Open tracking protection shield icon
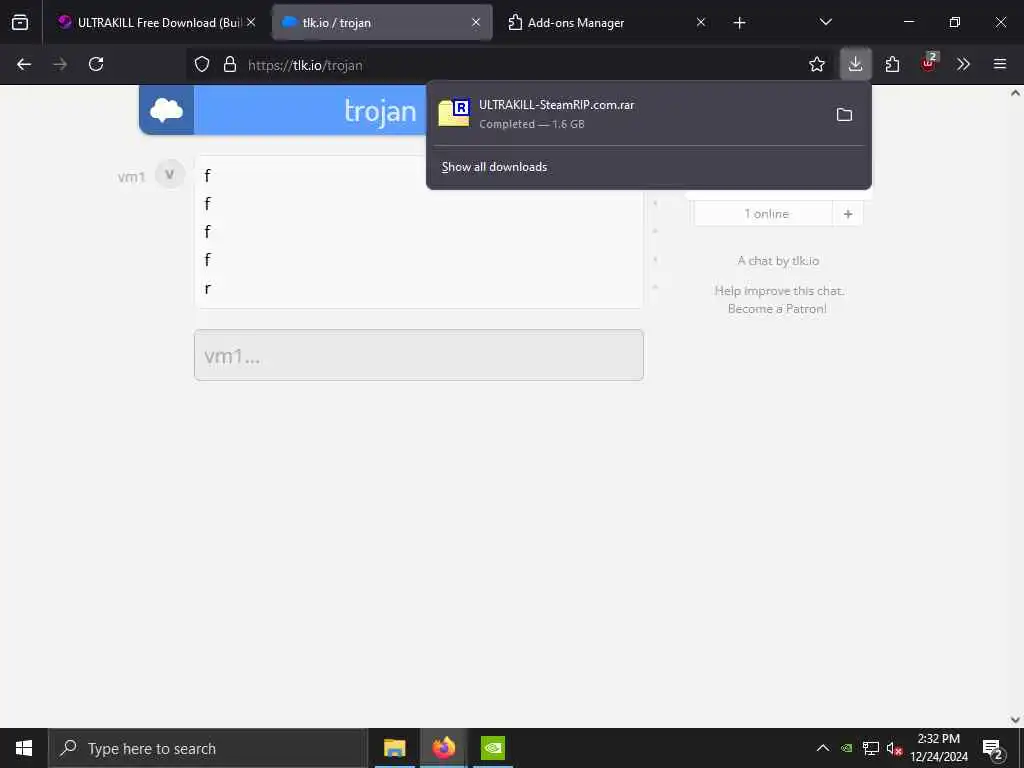1024x768 pixels. pos(202,64)
